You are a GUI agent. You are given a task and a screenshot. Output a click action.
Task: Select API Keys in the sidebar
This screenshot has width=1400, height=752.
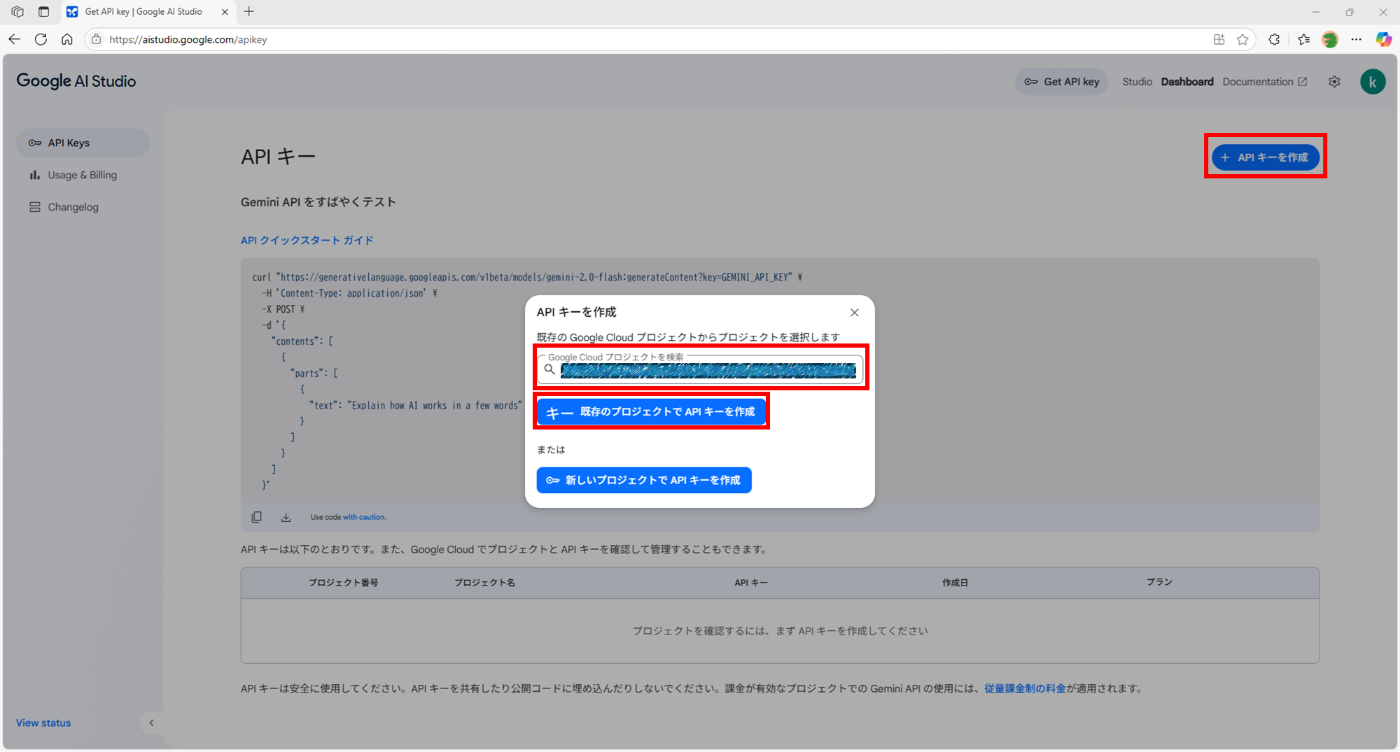pos(83,143)
